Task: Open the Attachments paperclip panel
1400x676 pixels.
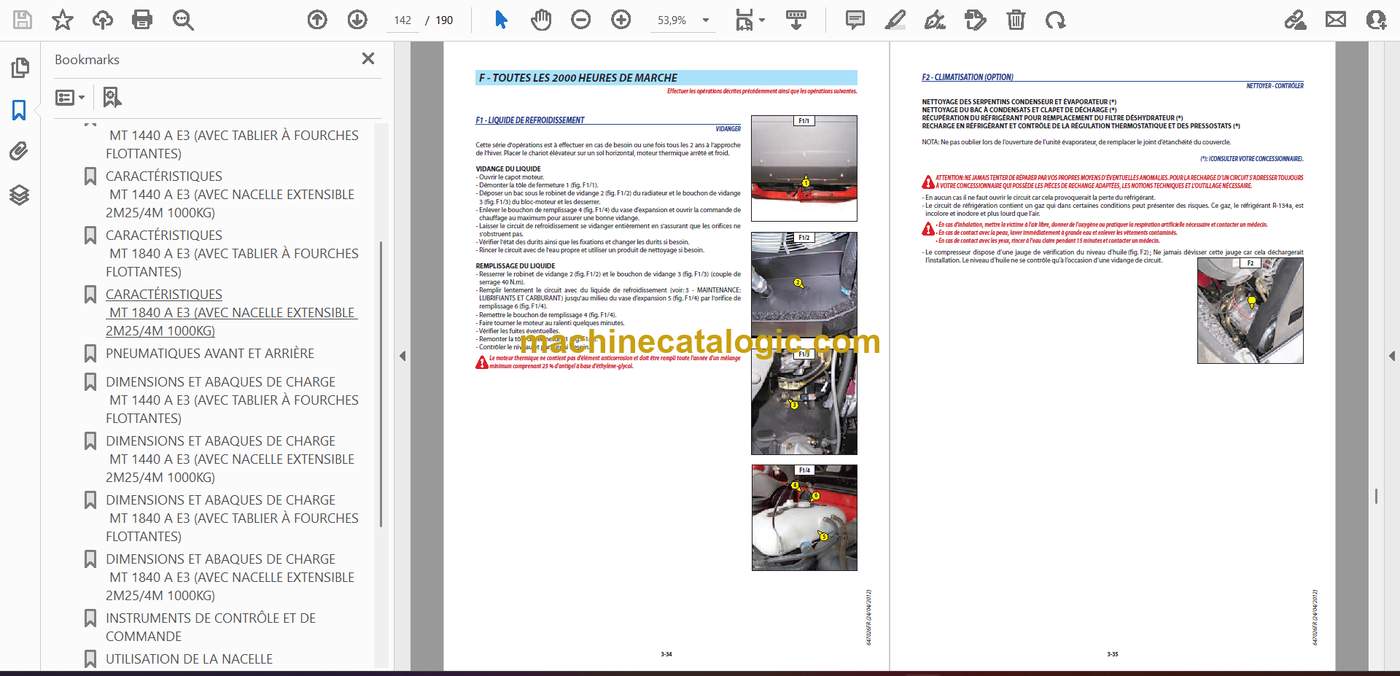Action: point(19,152)
